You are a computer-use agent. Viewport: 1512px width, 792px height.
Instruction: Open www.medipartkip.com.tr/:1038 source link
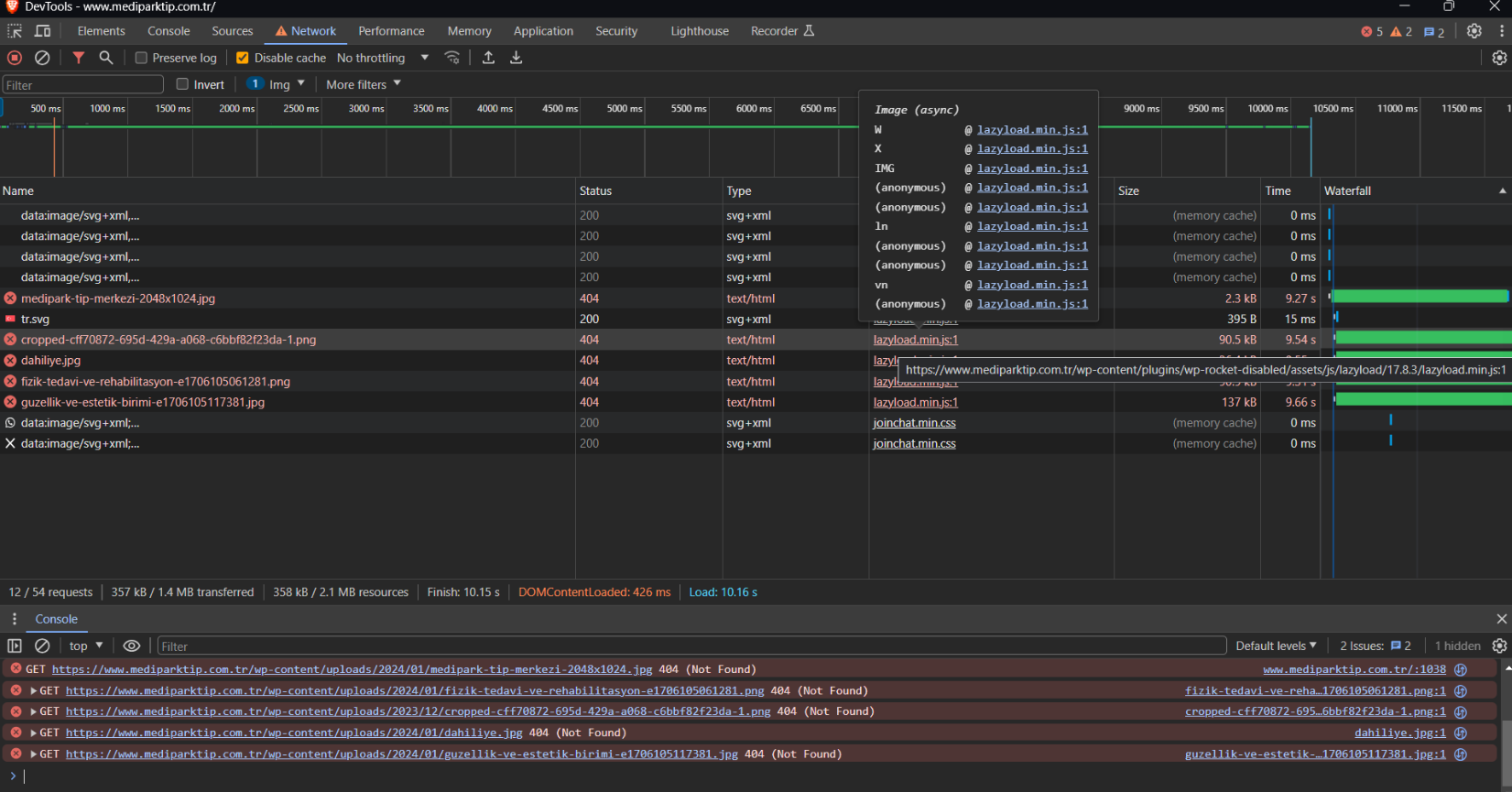coord(1354,669)
